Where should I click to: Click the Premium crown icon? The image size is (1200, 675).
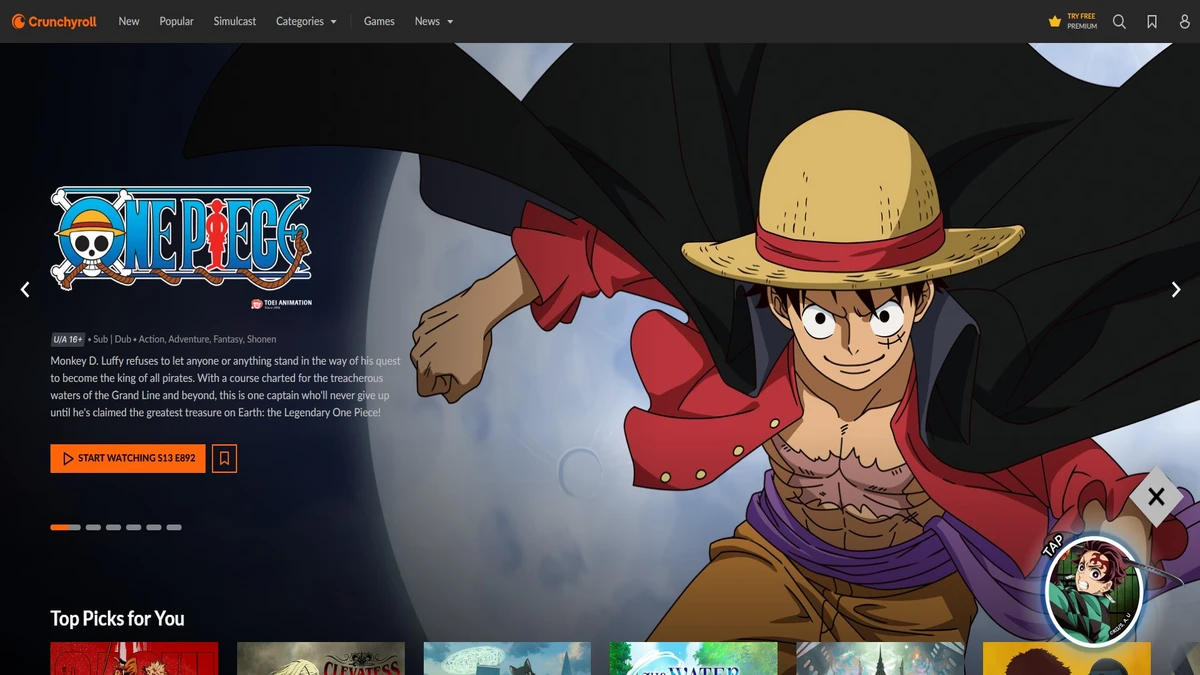[1054, 19]
